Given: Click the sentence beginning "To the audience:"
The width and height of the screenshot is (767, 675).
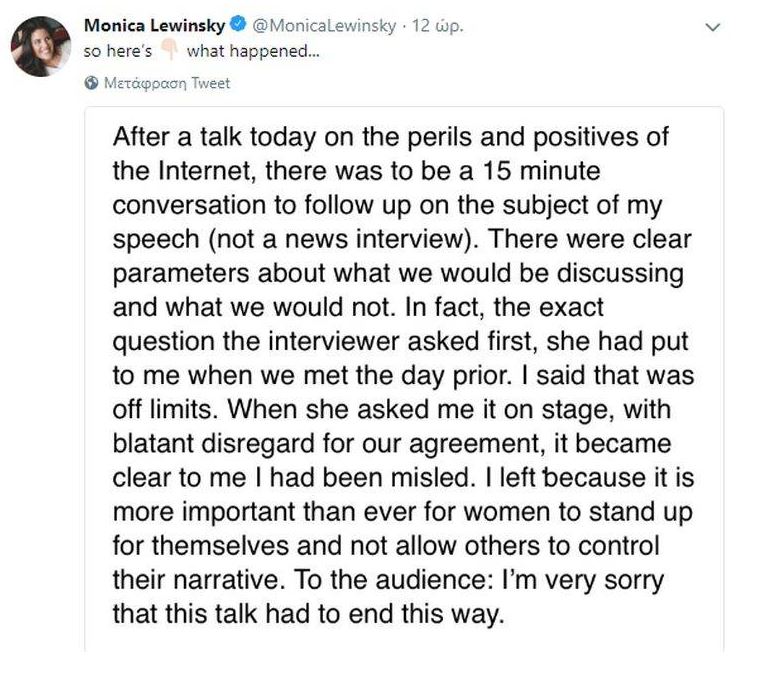Looking at the screenshot, I should tap(478, 581).
